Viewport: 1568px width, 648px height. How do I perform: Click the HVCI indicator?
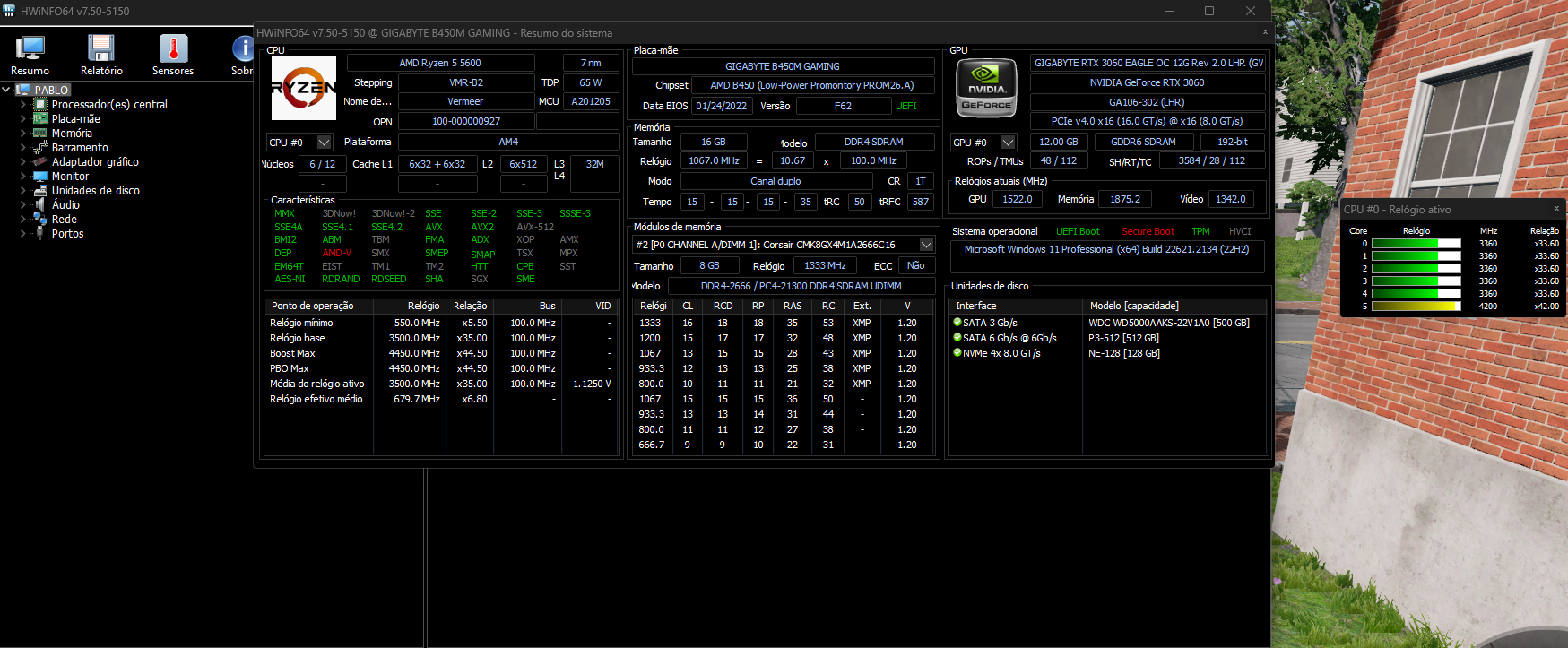[x=1240, y=231]
